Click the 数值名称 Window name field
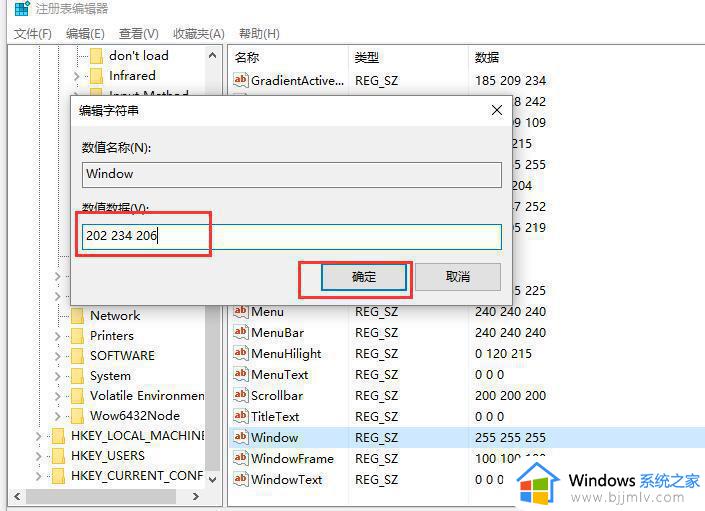 pyautogui.click(x=291, y=174)
